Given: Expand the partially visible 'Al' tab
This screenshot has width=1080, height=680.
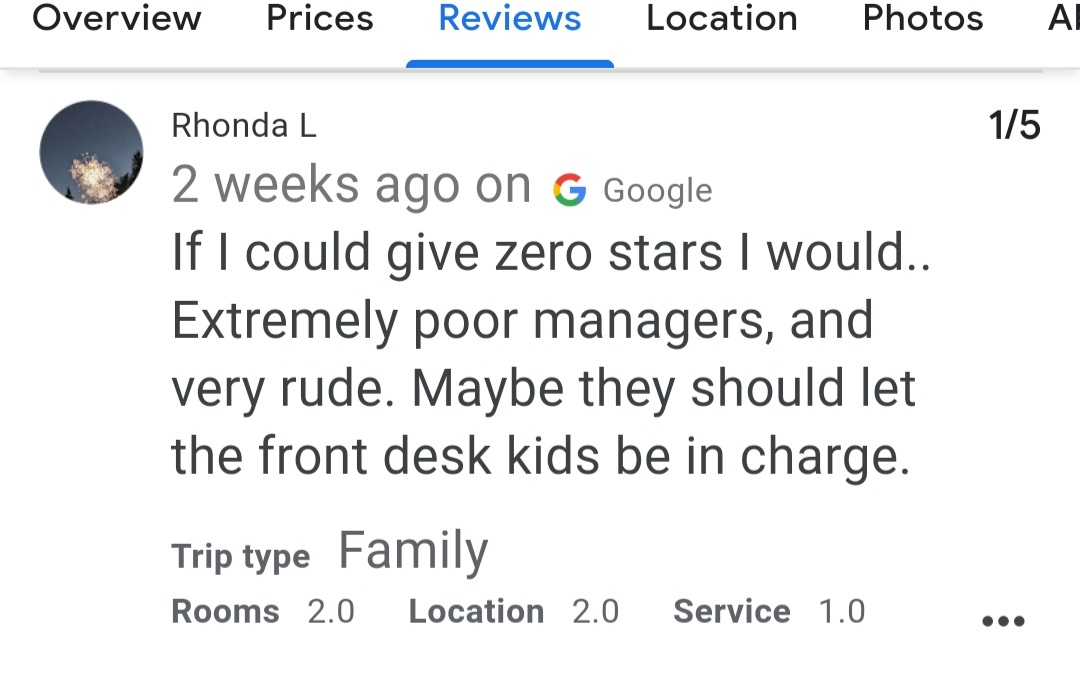Looking at the screenshot, I should point(1062,18).
